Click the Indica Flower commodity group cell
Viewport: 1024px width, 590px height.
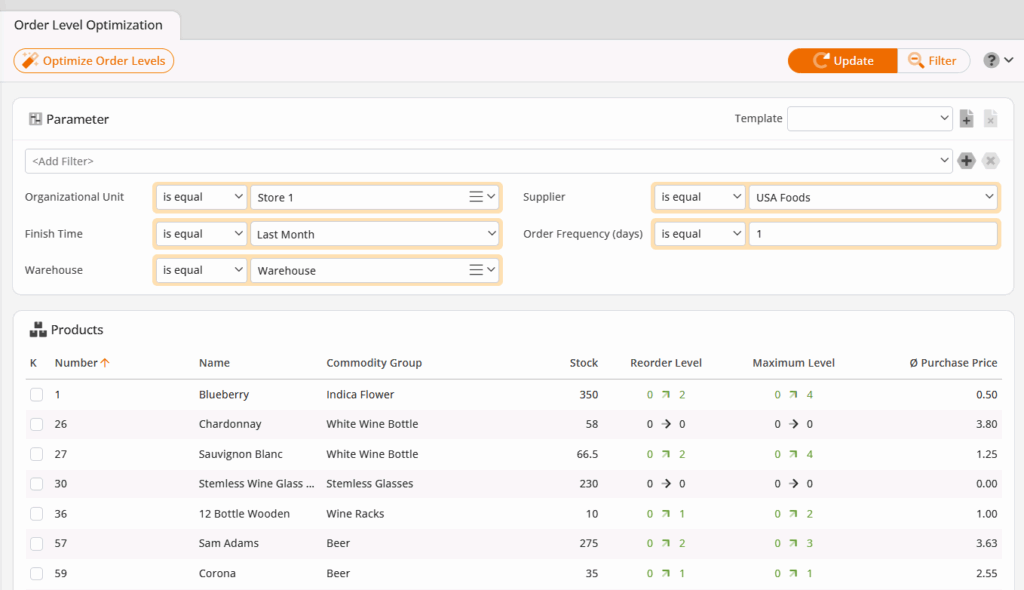point(360,395)
